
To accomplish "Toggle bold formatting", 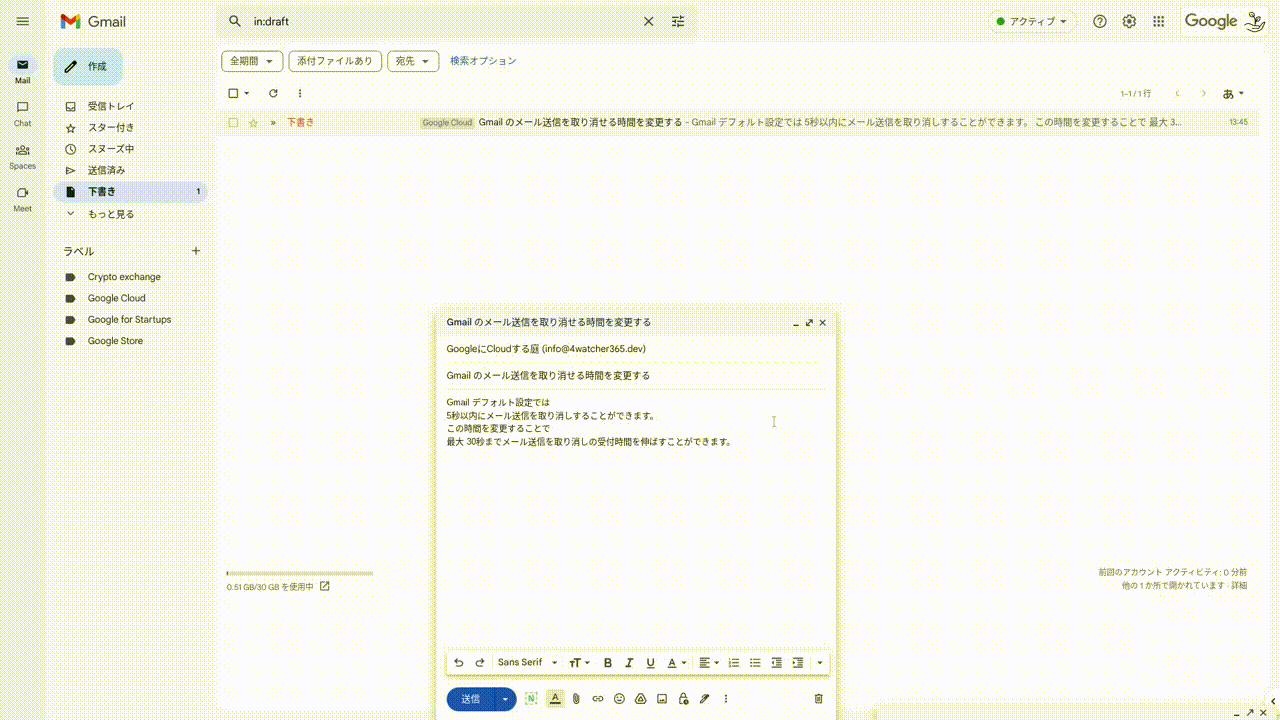I will pyautogui.click(x=607, y=662).
